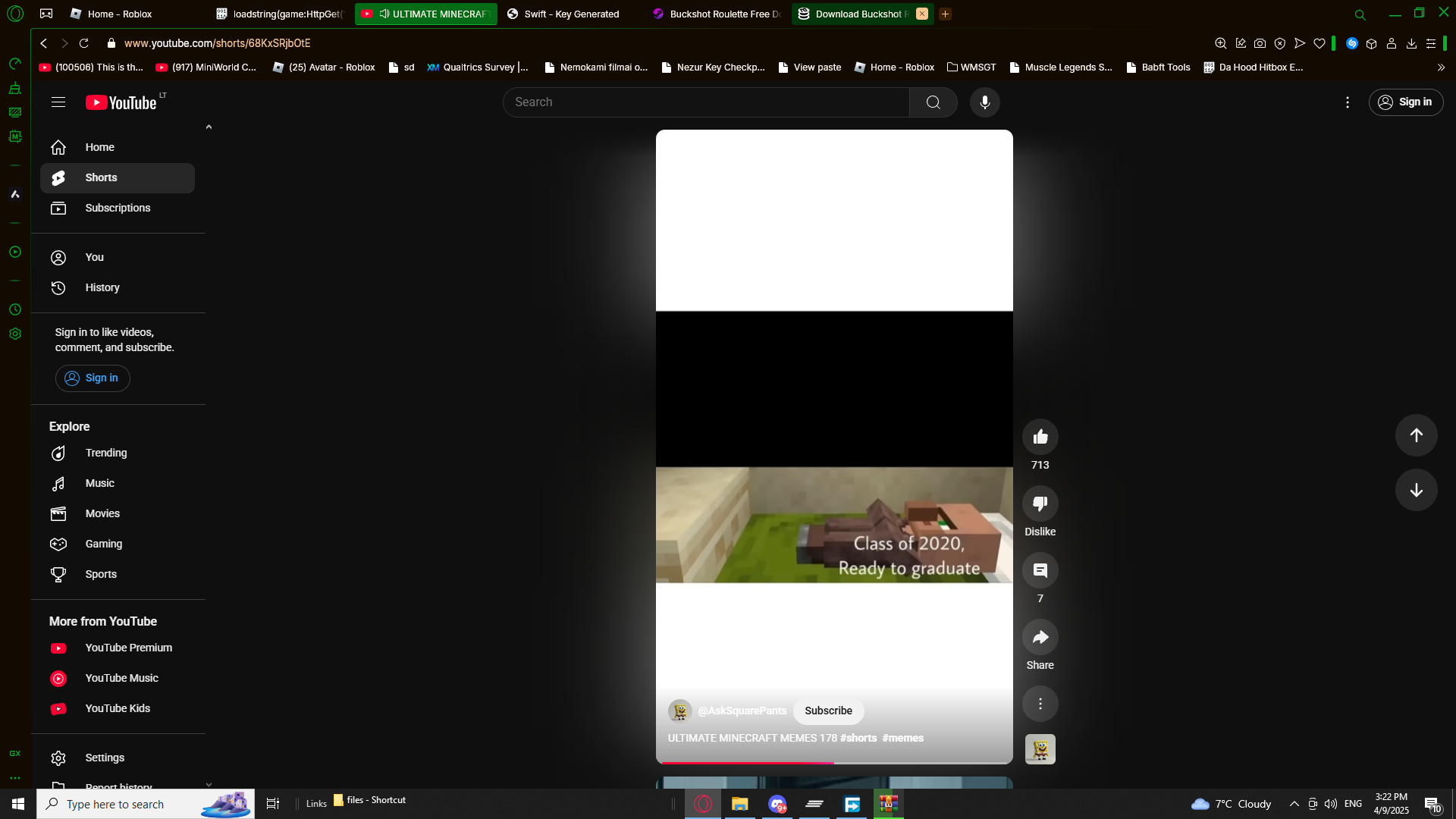Search with voice microphone icon

[985, 102]
